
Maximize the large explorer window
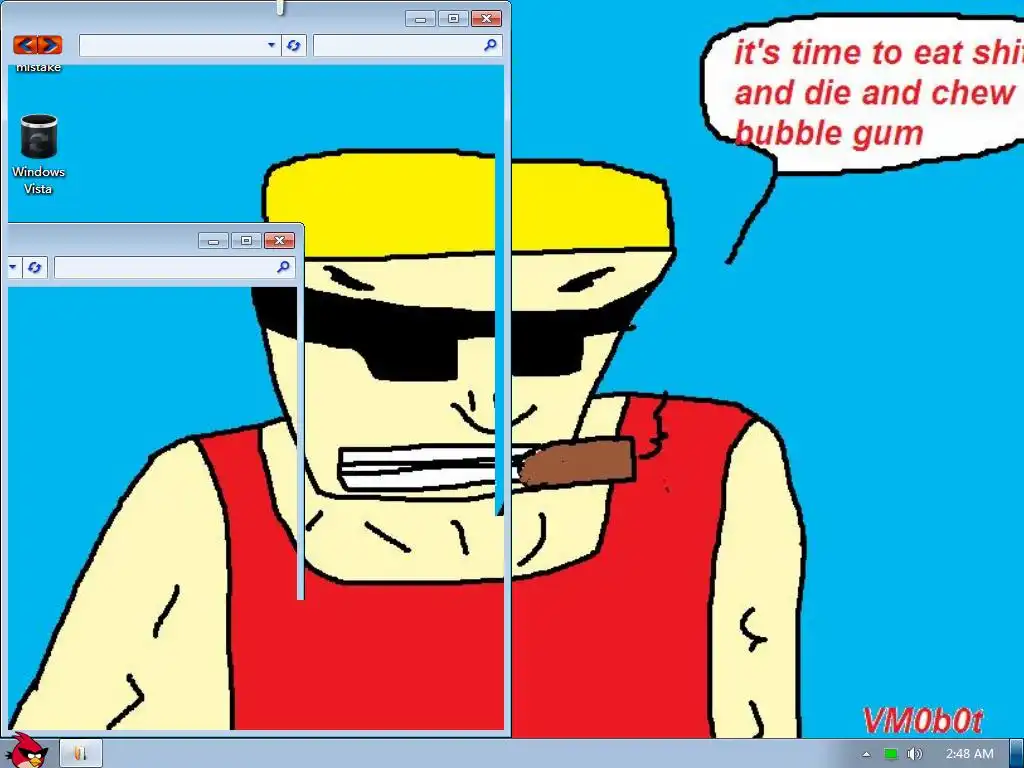[453, 19]
